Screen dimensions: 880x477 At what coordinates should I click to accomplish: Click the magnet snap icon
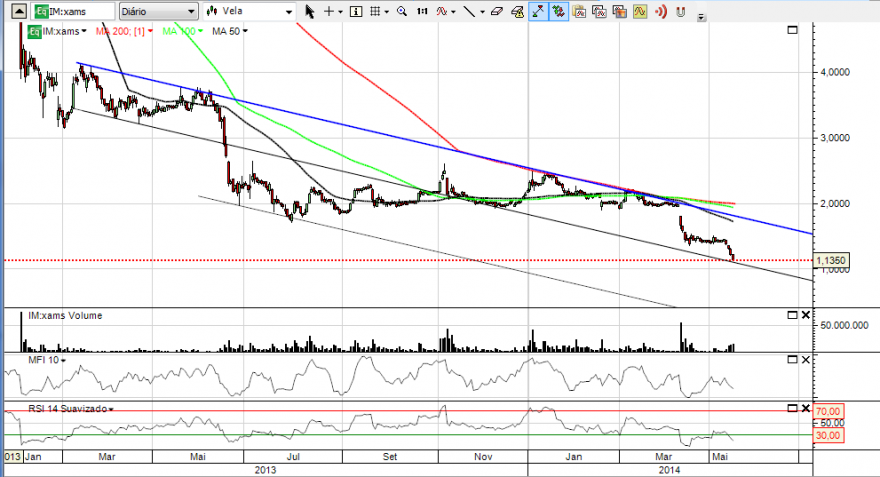click(x=681, y=11)
